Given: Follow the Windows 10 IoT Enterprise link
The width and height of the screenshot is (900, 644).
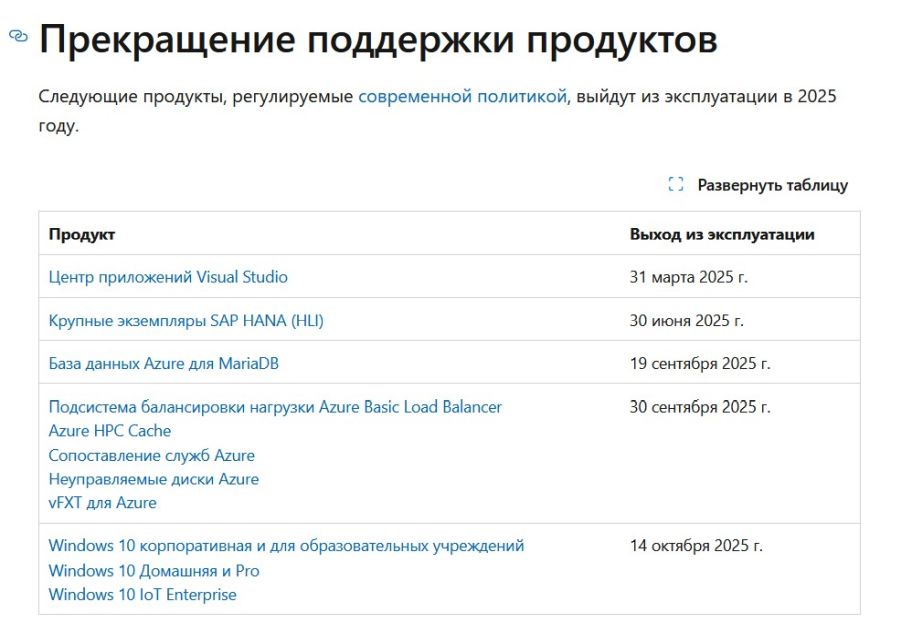Looking at the screenshot, I should 142,595.
